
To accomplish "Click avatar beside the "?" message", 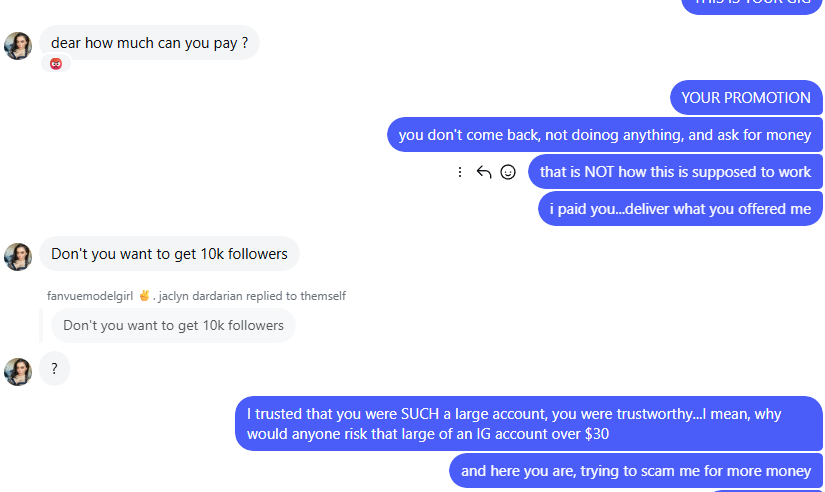I will (x=18, y=371).
